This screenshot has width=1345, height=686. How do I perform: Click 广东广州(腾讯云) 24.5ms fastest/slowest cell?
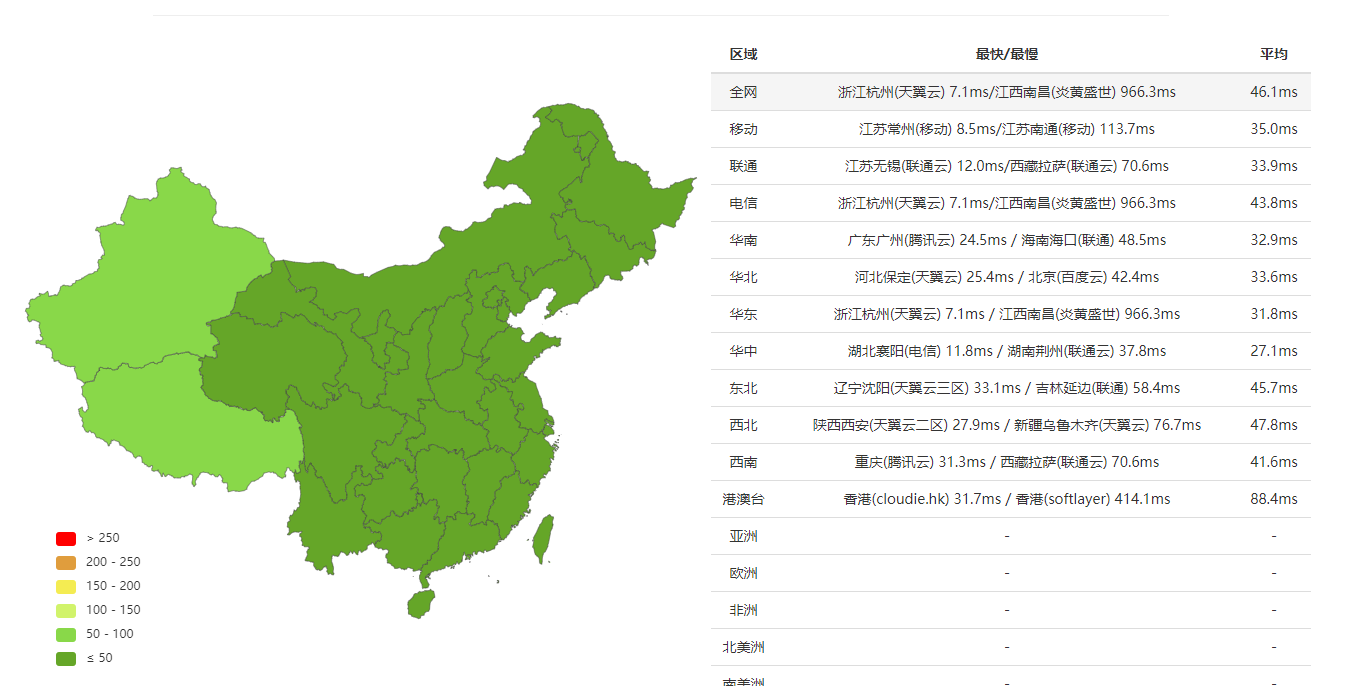pyautogui.click(x=1007, y=240)
